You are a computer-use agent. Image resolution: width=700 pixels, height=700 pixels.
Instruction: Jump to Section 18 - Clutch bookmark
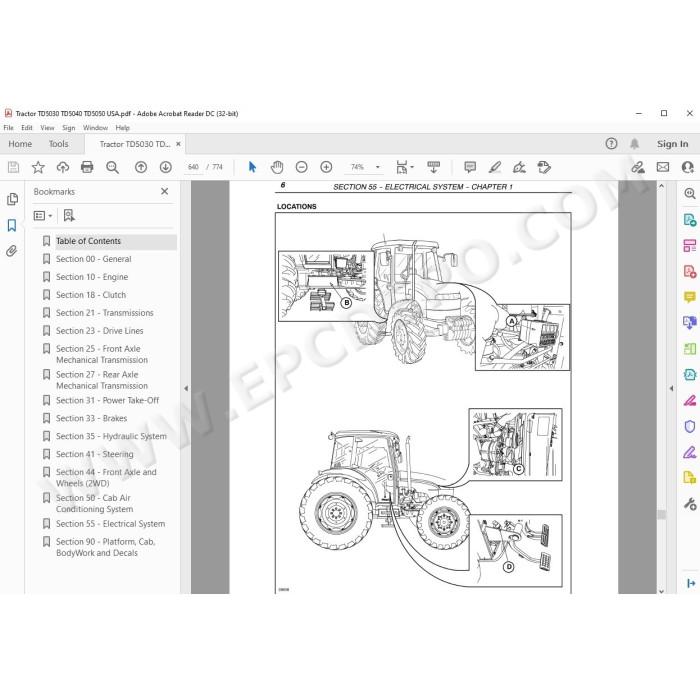[x=91, y=295]
